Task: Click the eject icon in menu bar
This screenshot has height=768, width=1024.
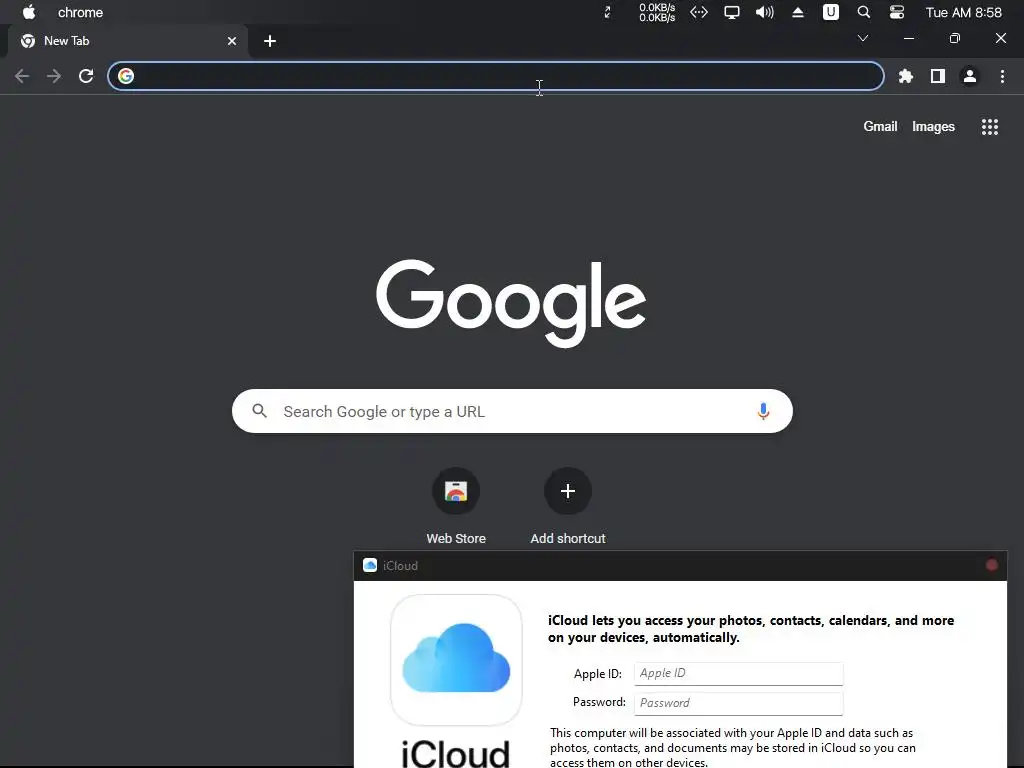Action: coord(797,12)
